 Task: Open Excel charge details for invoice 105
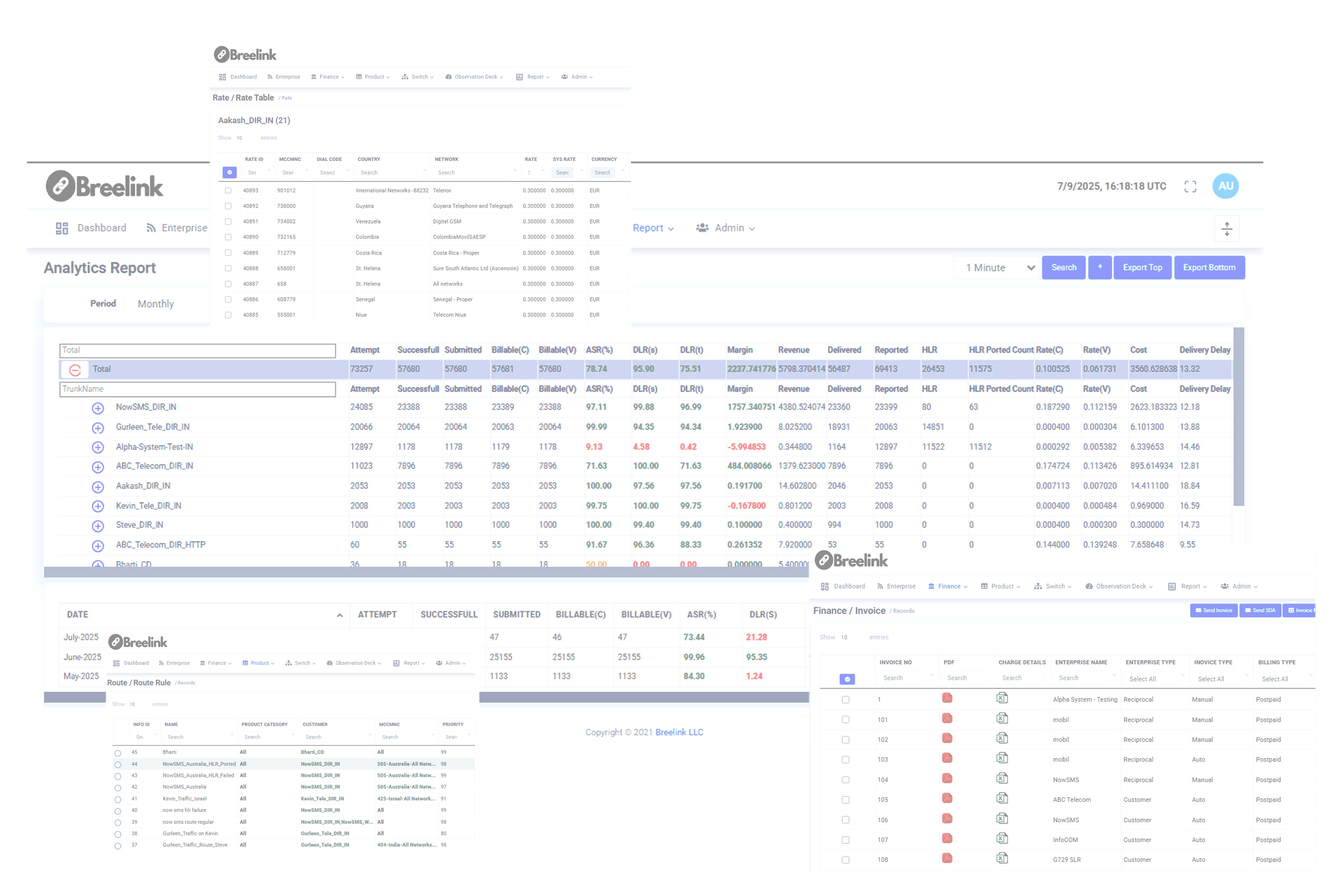1002,798
